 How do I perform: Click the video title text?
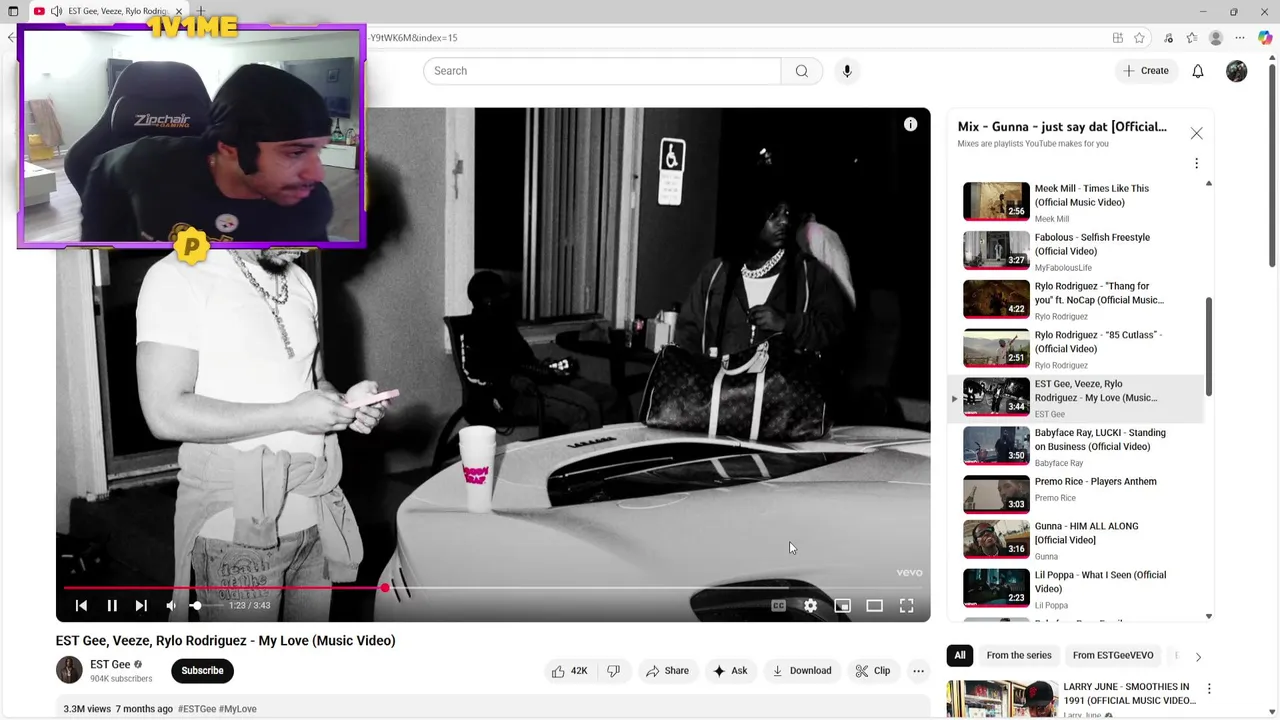coord(225,640)
